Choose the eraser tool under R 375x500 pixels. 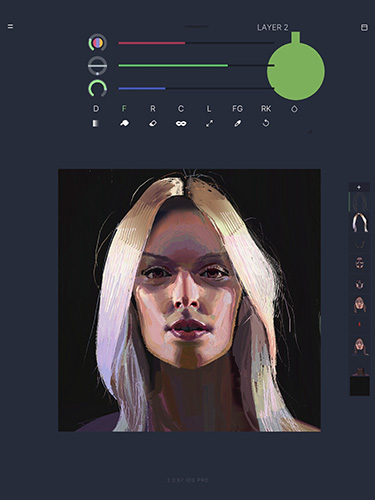click(153, 123)
